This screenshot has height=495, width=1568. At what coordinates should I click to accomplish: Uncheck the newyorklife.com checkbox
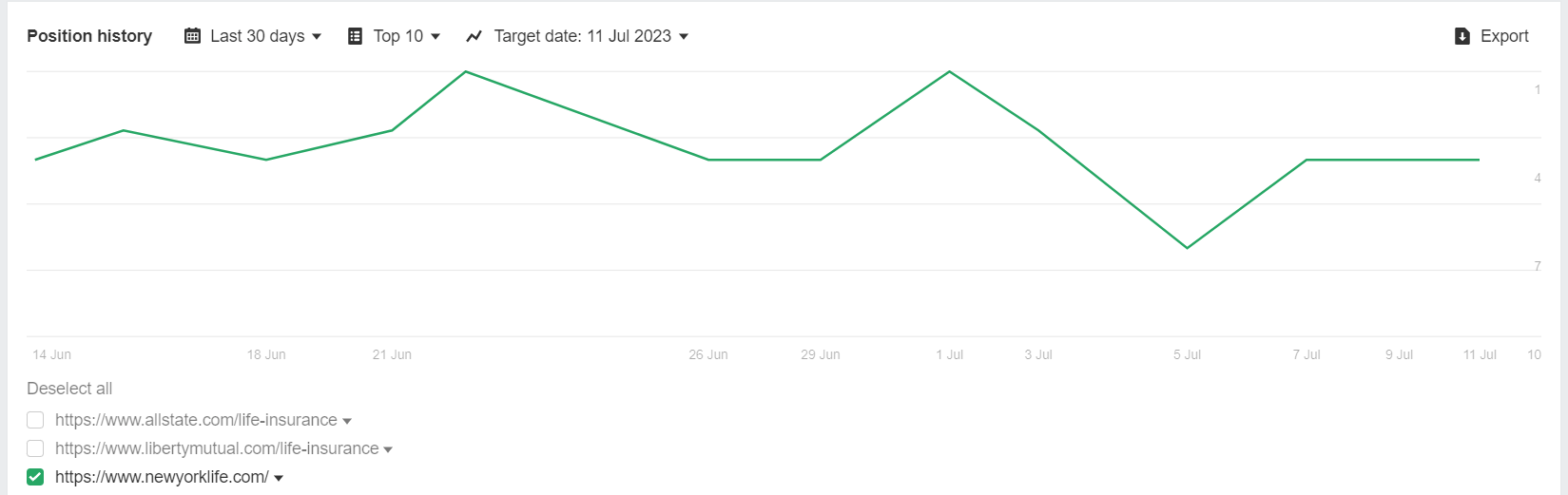35,477
